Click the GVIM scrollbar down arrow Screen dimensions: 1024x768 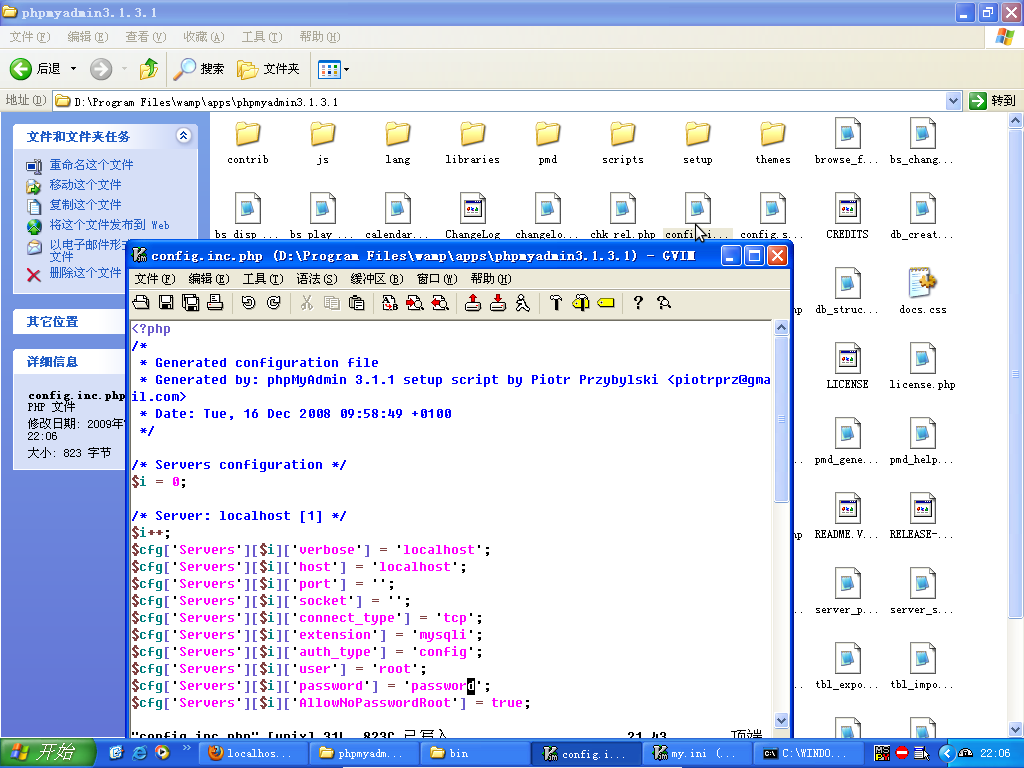[781, 720]
